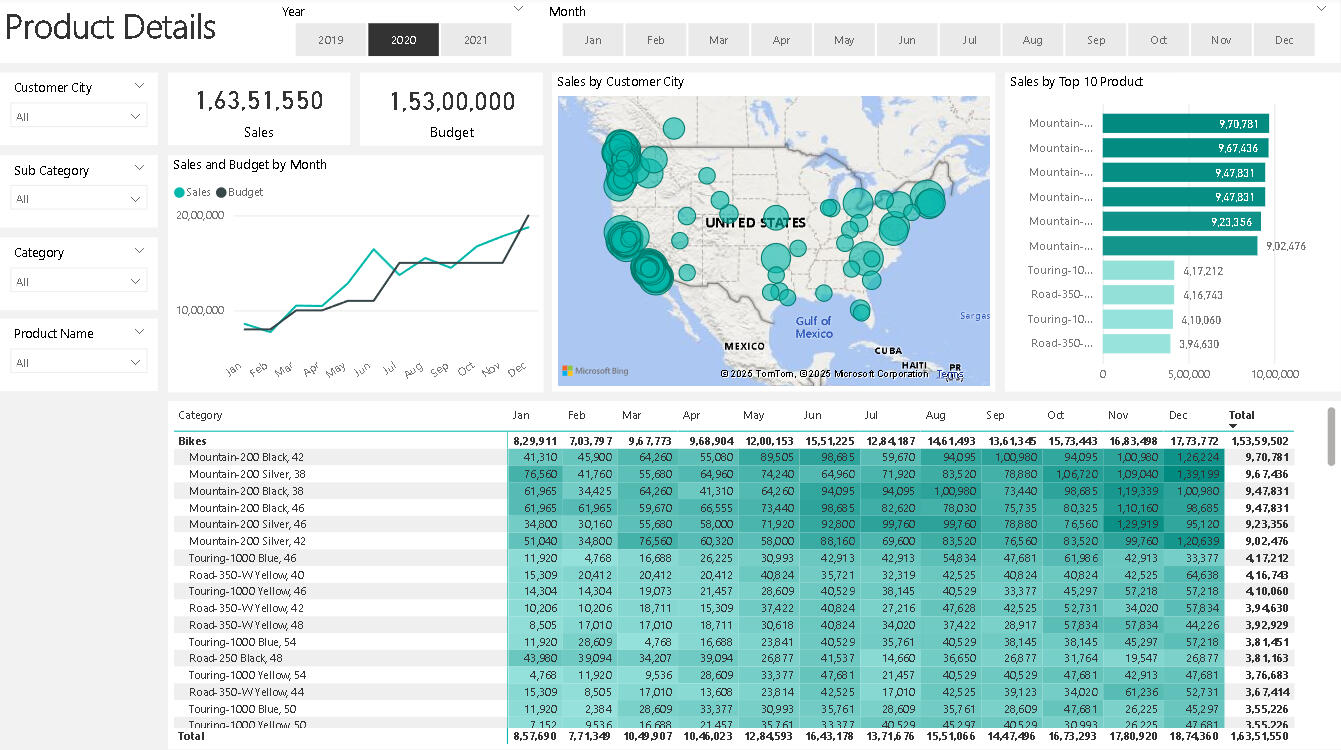The height and width of the screenshot is (750, 1341).
Task: Click the Product Name header chevron
Action: [x=139, y=333]
